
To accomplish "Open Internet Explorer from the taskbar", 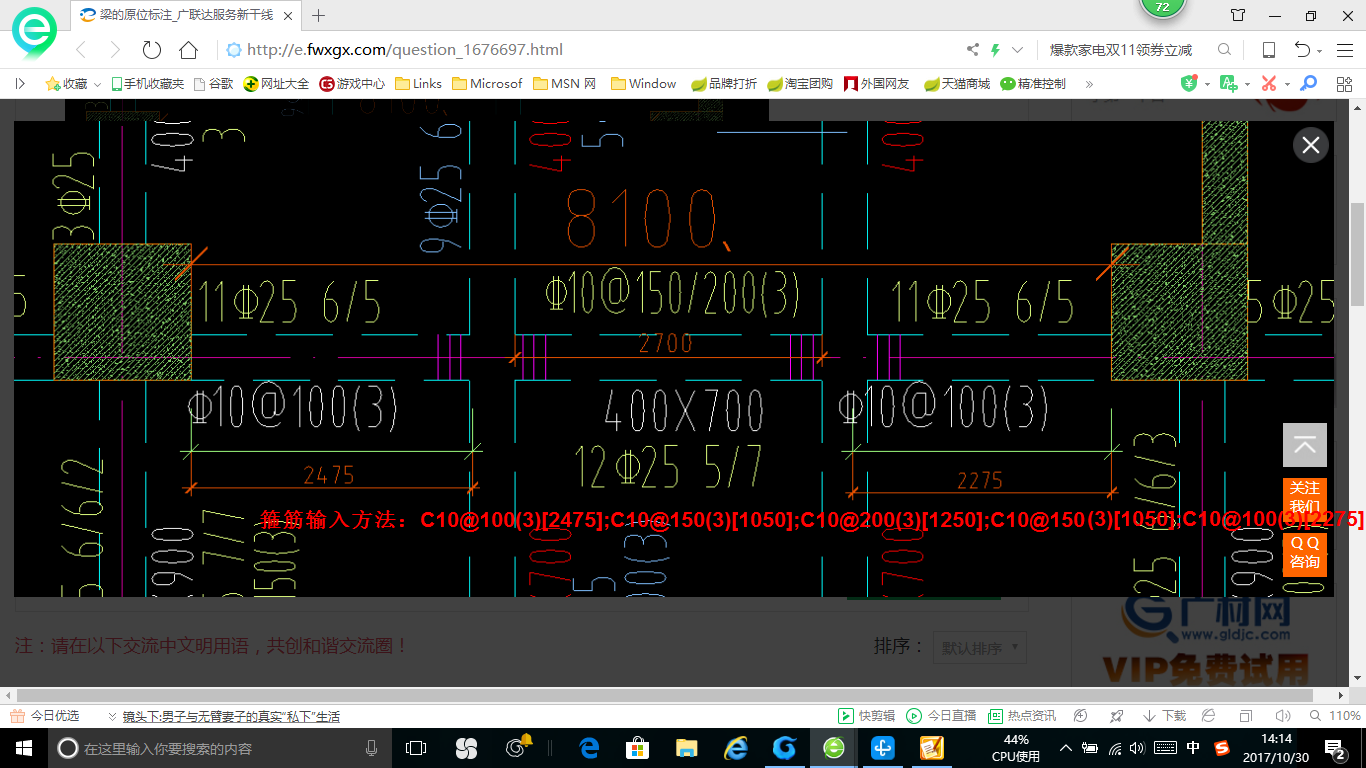I will click(x=736, y=748).
